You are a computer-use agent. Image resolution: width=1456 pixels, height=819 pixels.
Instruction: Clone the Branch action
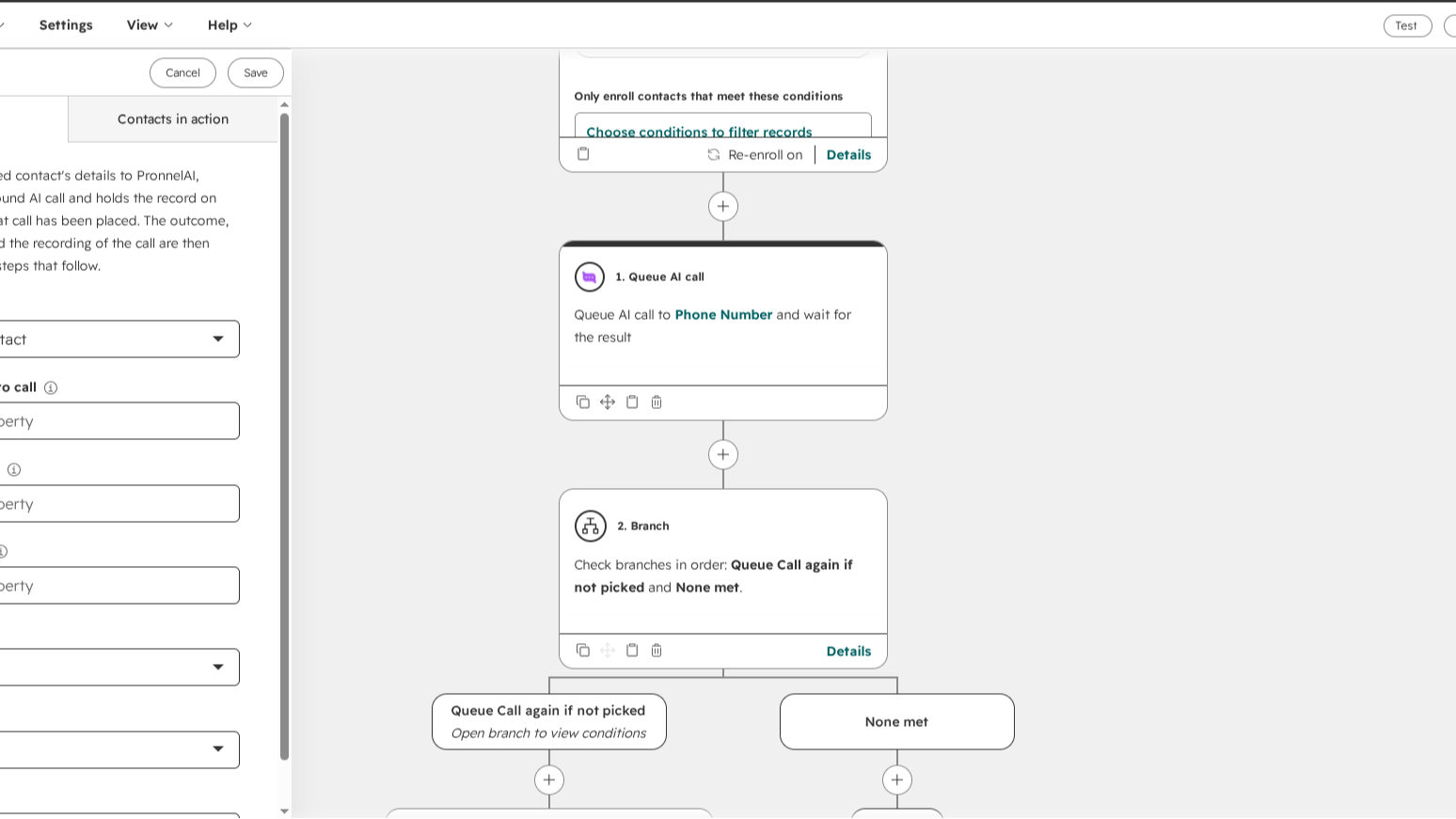pos(583,651)
